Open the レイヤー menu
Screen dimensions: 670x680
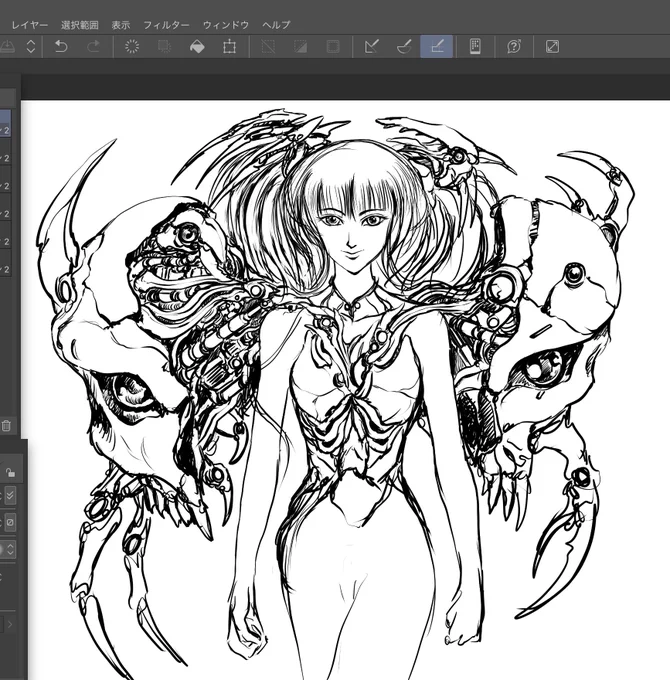29,25
